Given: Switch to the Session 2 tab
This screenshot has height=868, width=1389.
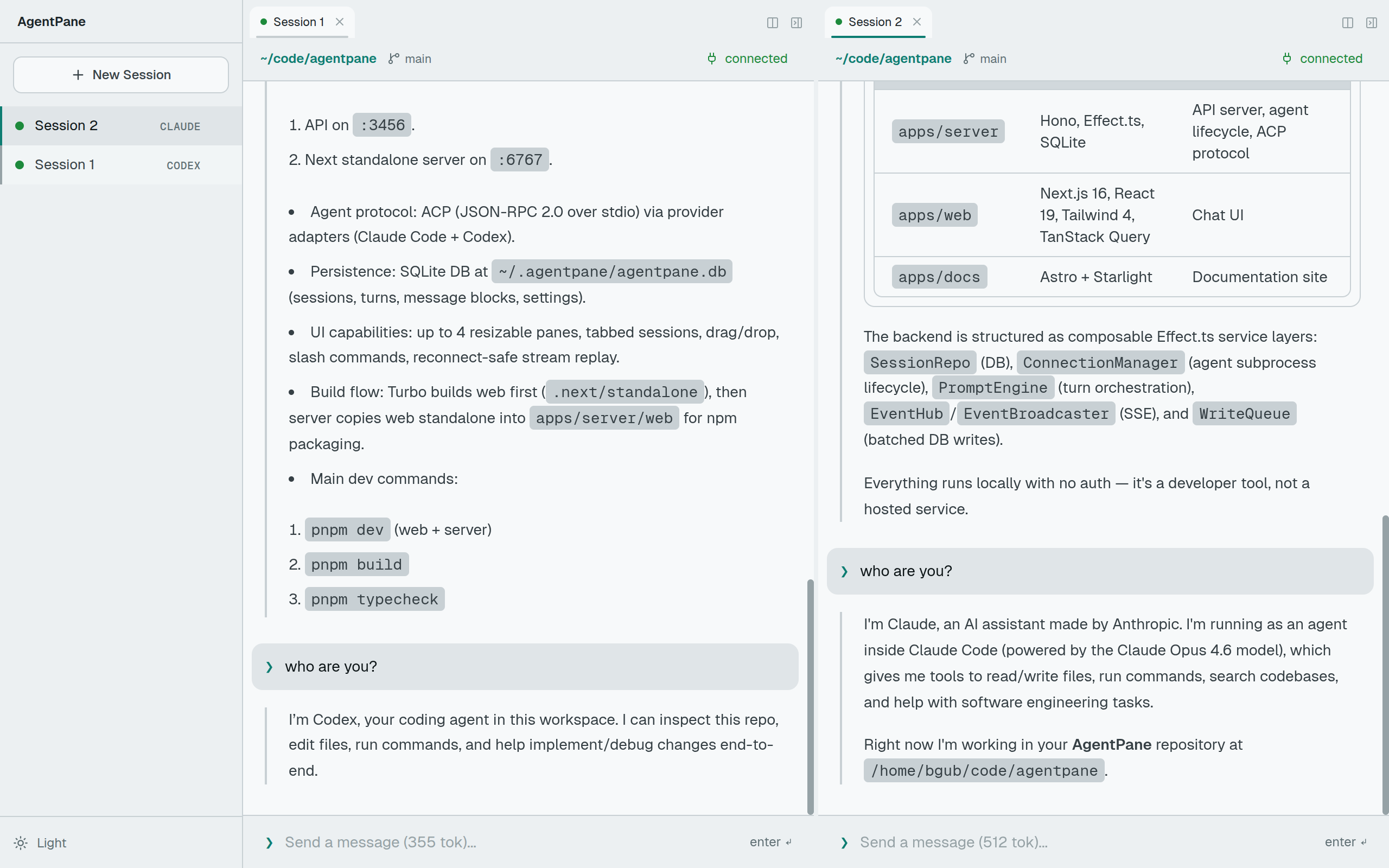Looking at the screenshot, I should click(874, 22).
